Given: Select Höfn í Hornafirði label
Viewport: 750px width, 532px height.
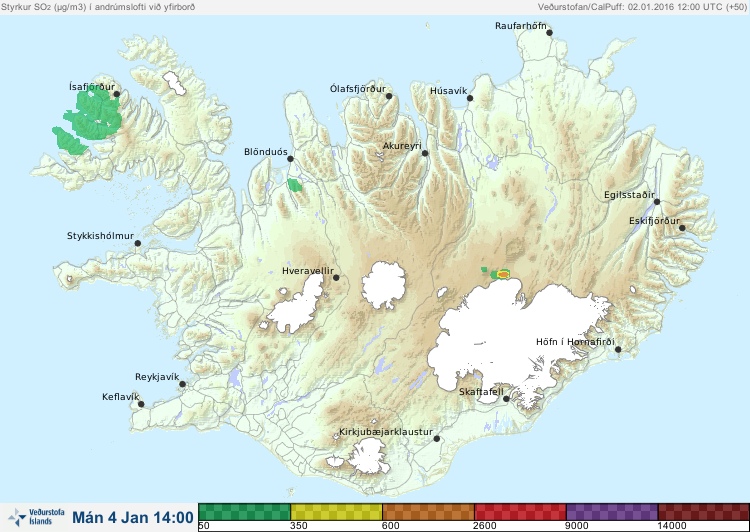Looking at the screenshot, I should (x=575, y=342).
